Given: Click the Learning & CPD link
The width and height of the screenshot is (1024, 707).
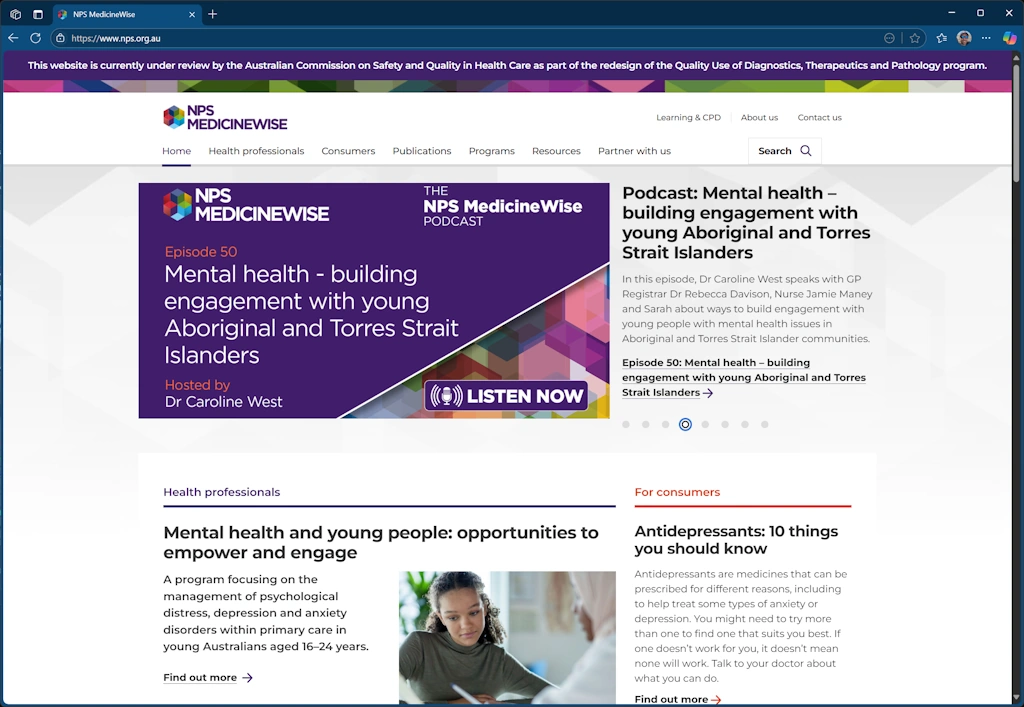Looking at the screenshot, I should coord(688,118).
